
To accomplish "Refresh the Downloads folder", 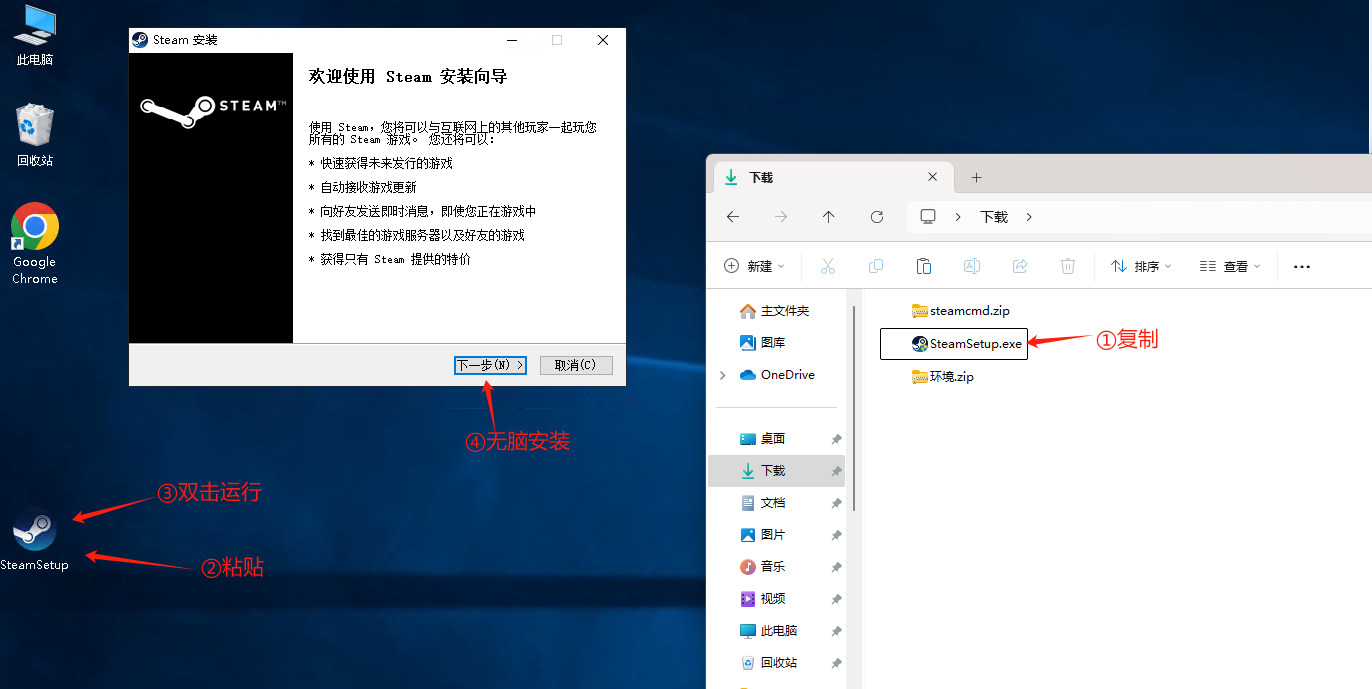I will (x=877, y=217).
